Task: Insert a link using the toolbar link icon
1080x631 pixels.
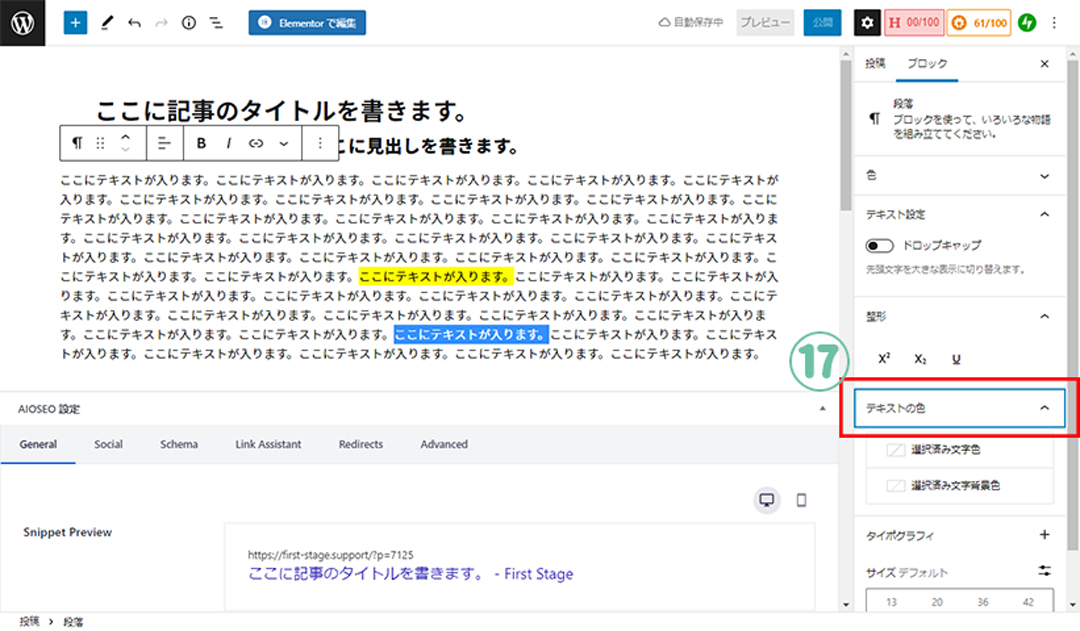Action: tap(255, 143)
